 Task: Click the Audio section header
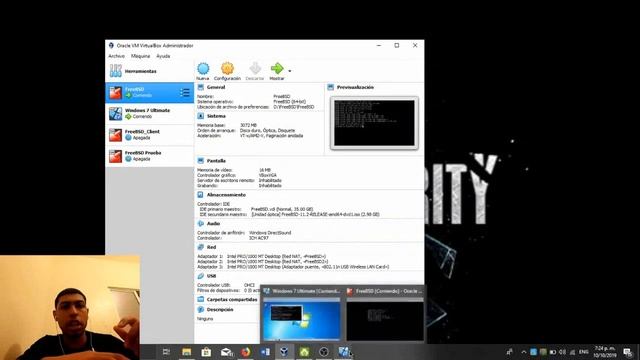point(213,224)
